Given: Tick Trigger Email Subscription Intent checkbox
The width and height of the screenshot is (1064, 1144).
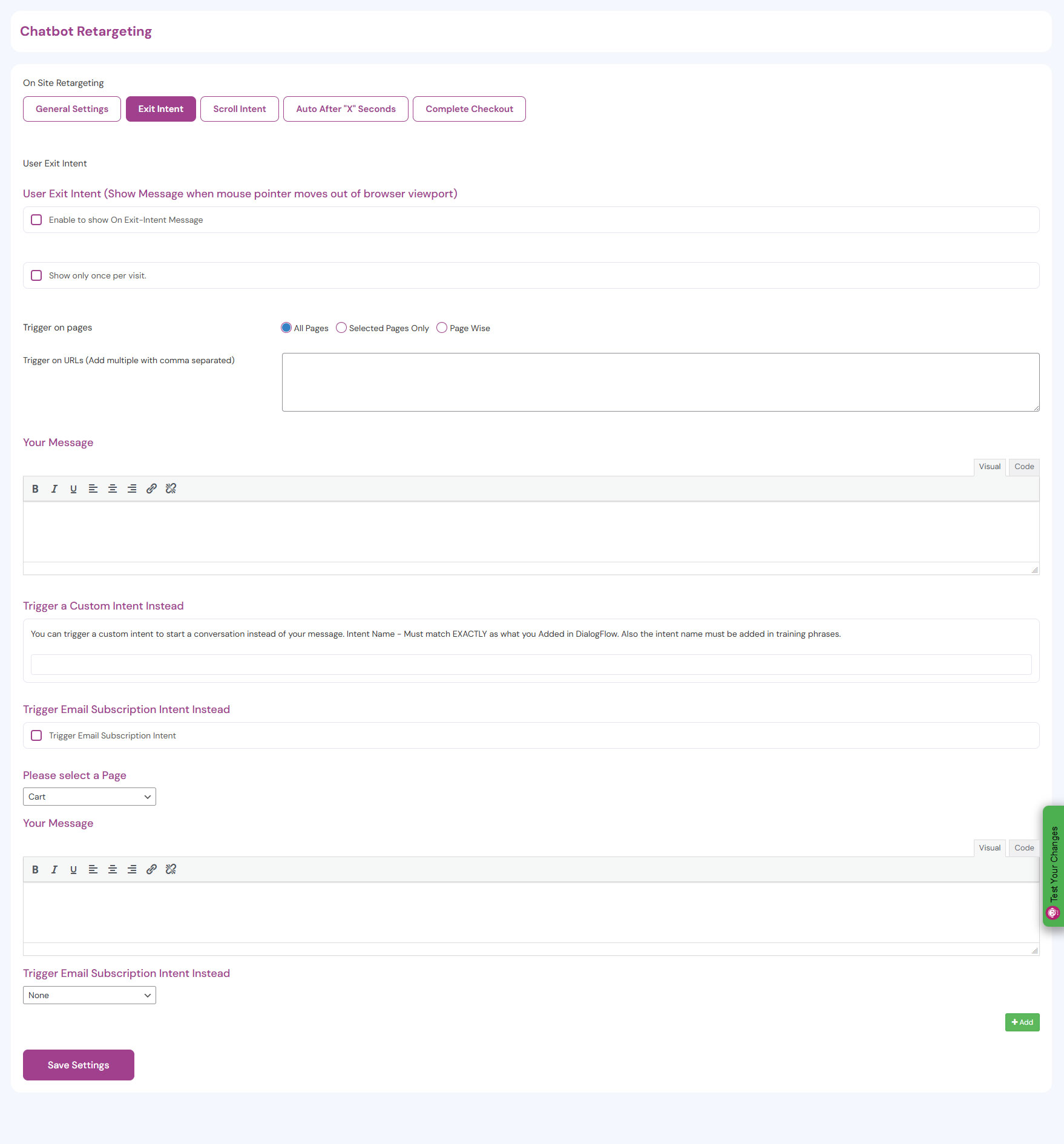Looking at the screenshot, I should (x=37, y=736).
